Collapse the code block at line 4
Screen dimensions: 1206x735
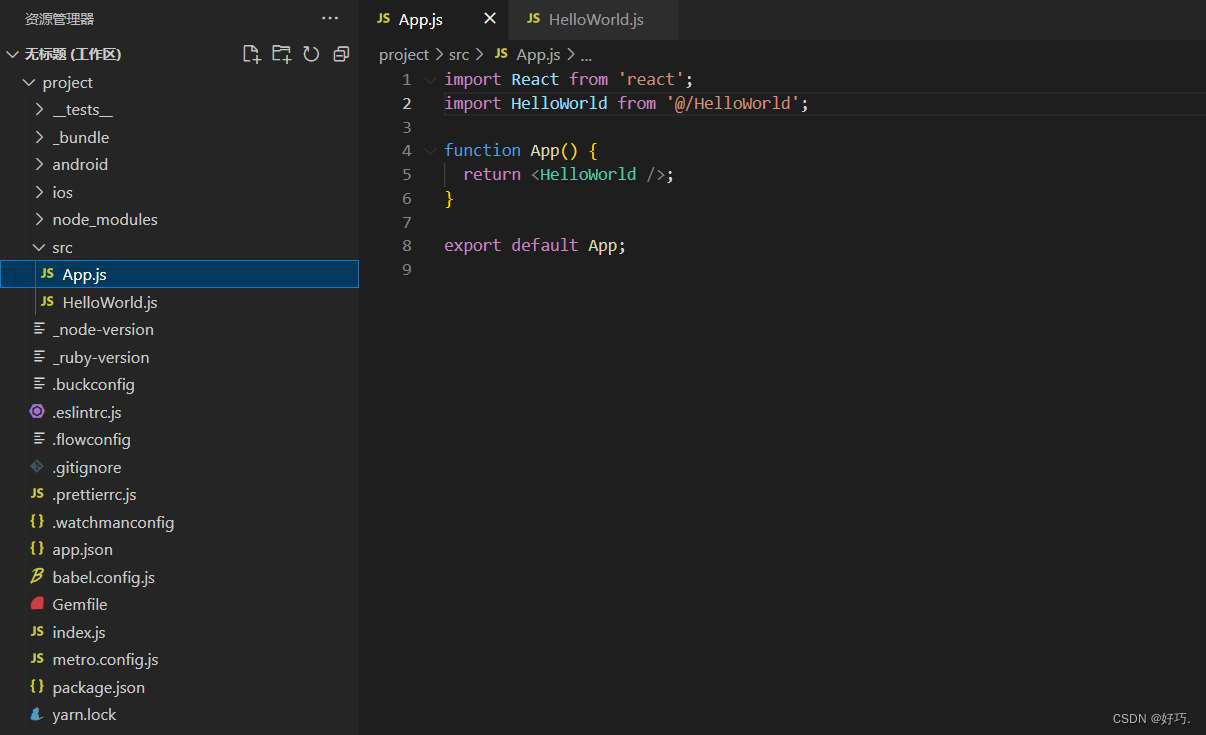(x=430, y=150)
